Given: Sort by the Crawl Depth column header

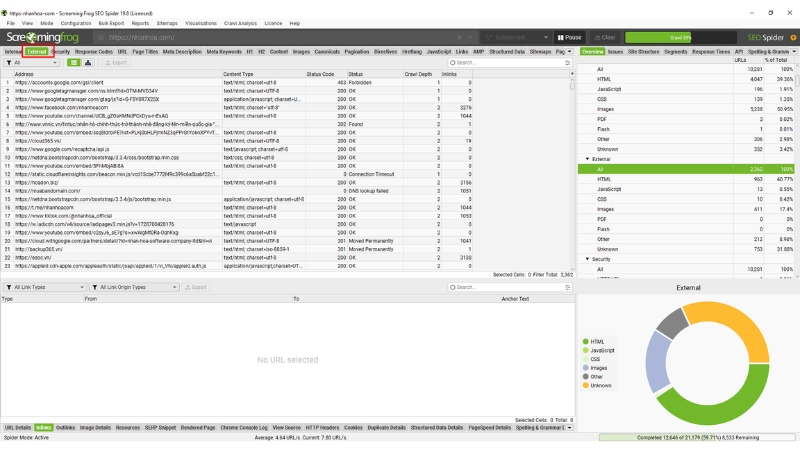Looking at the screenshot, I should coord(422,74).
